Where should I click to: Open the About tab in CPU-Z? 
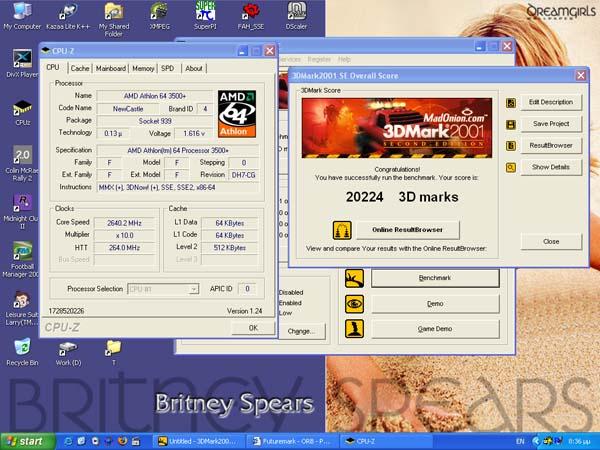point(194,68)
